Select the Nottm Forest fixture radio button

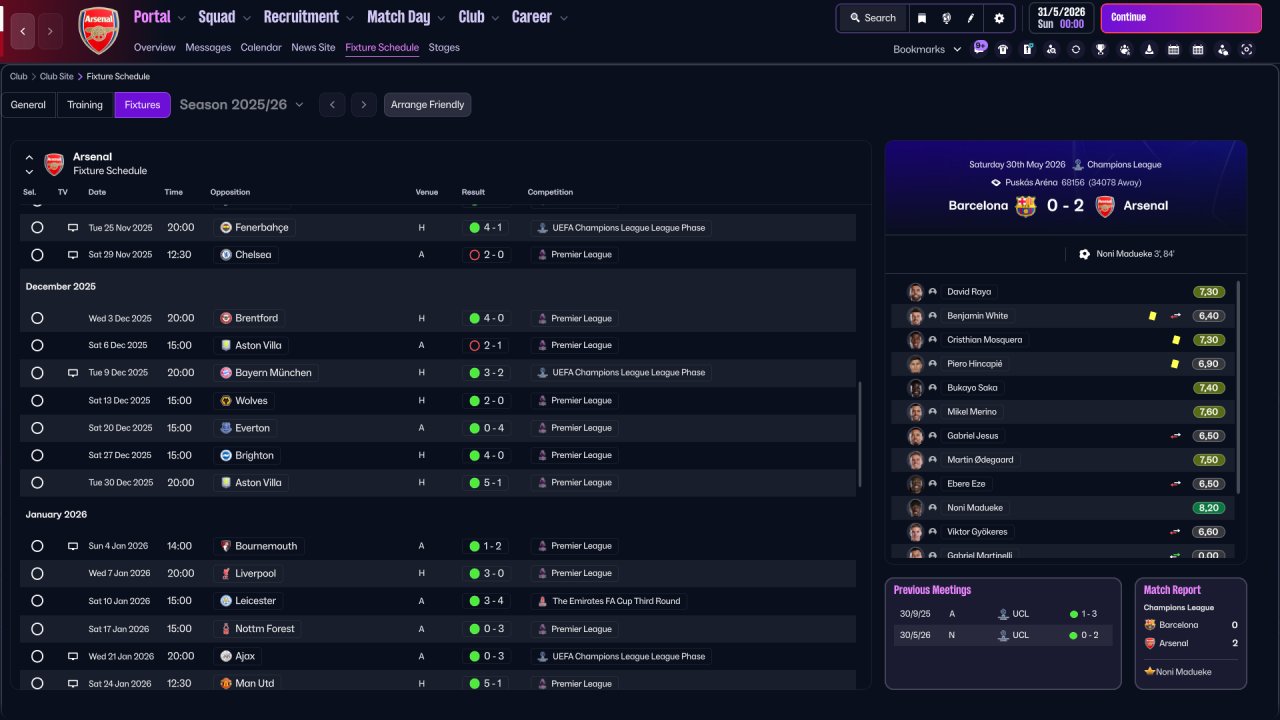[37, 629]
